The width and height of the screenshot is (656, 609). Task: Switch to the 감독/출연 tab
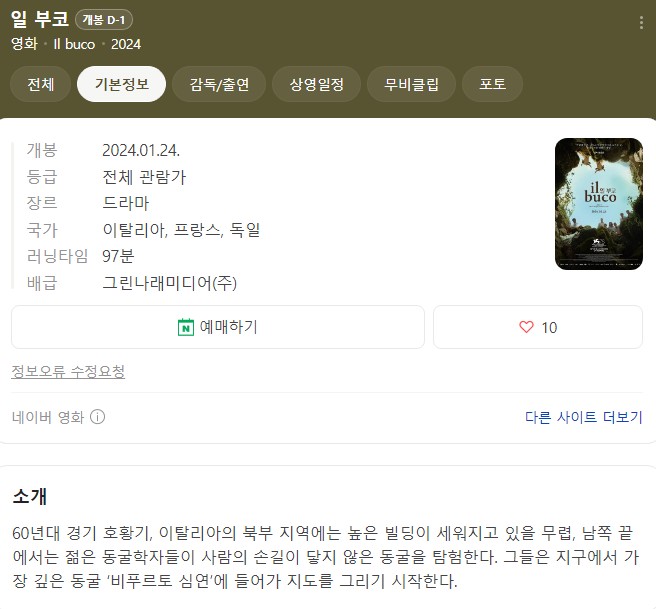tap(219, 84)
